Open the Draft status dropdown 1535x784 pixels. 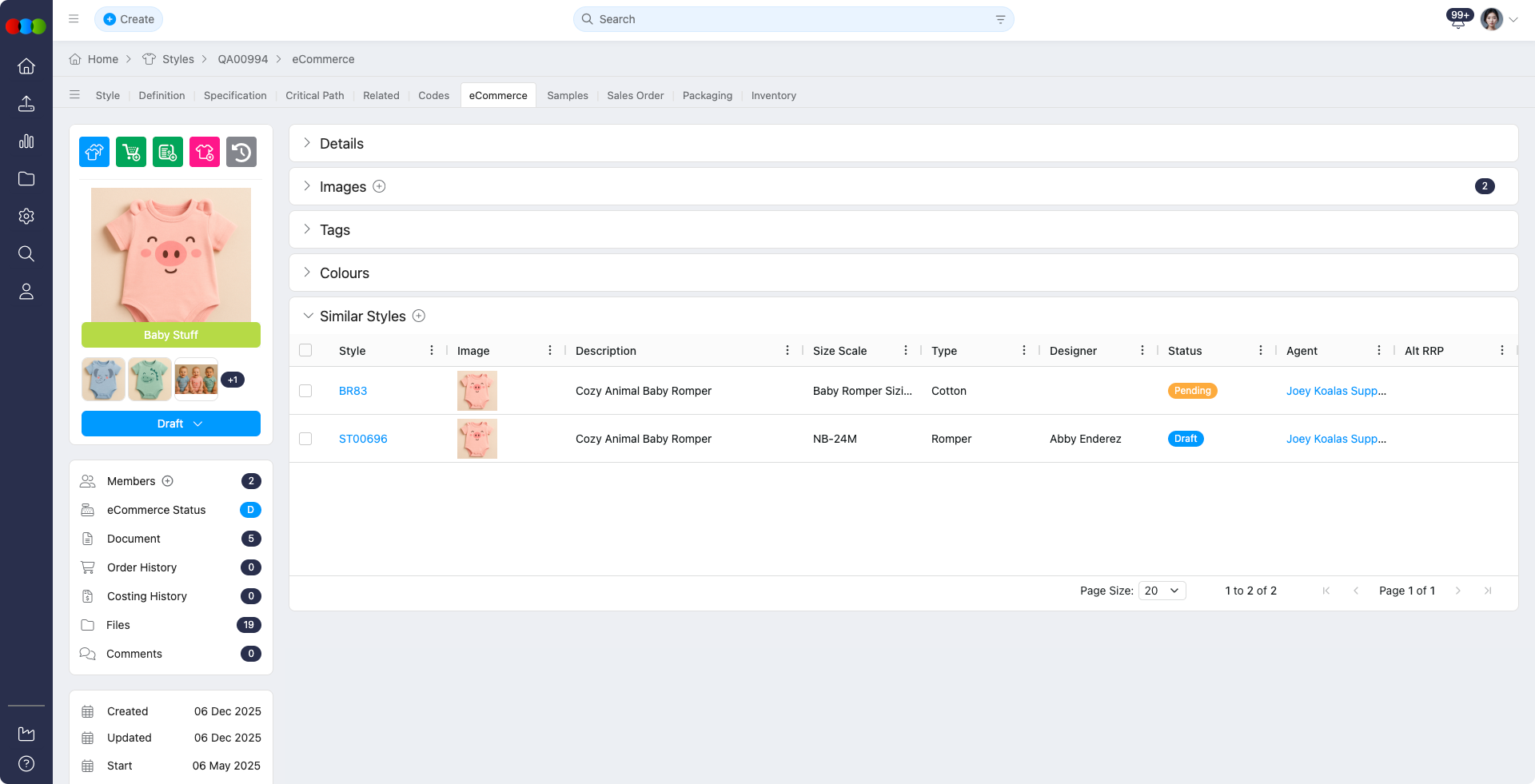tap(171, 424)
